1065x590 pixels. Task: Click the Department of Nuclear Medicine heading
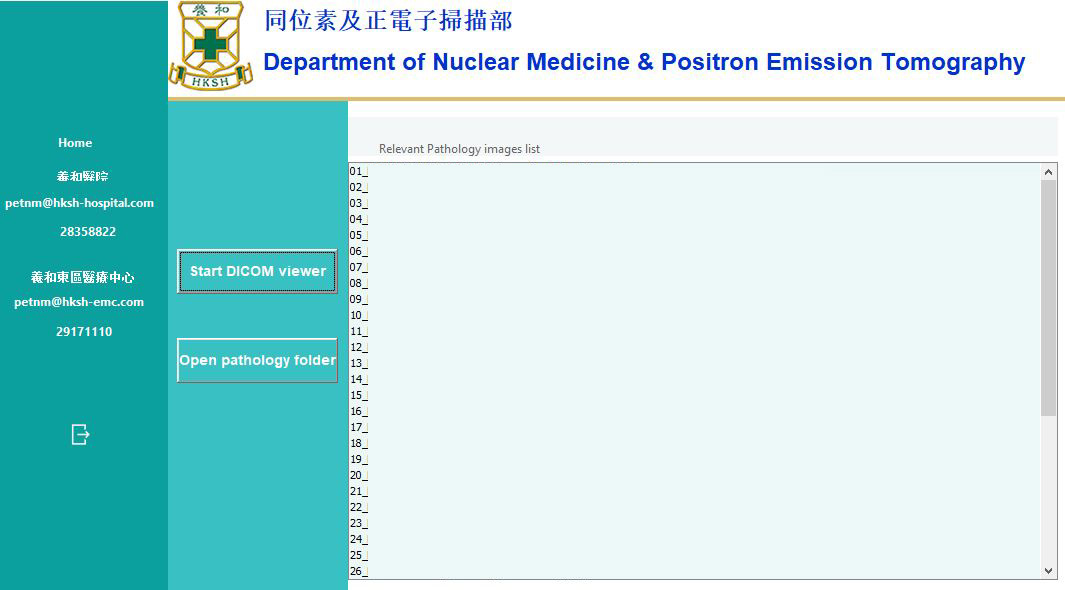644,62
